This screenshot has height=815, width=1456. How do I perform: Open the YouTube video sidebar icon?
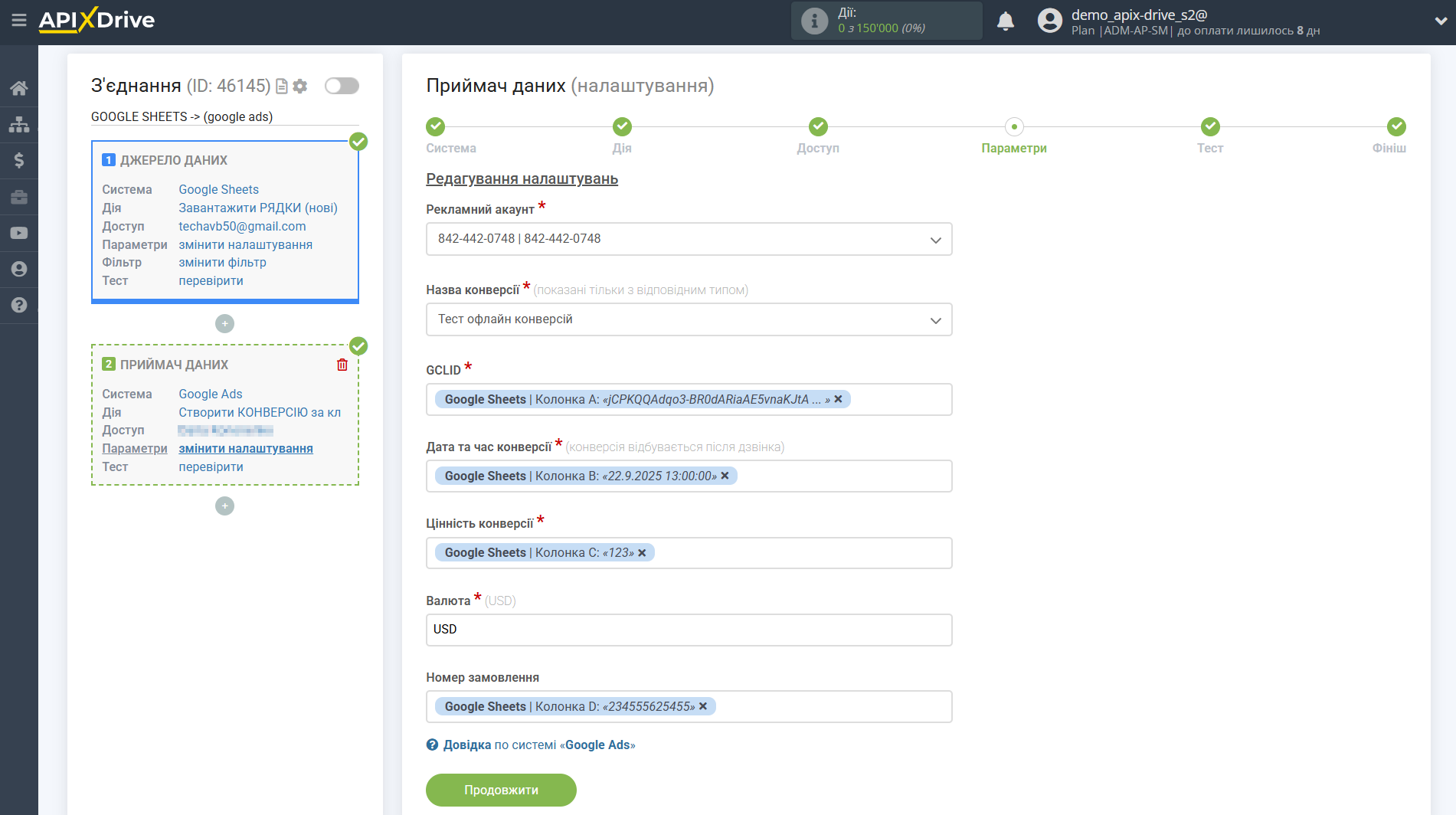(18, 233)
